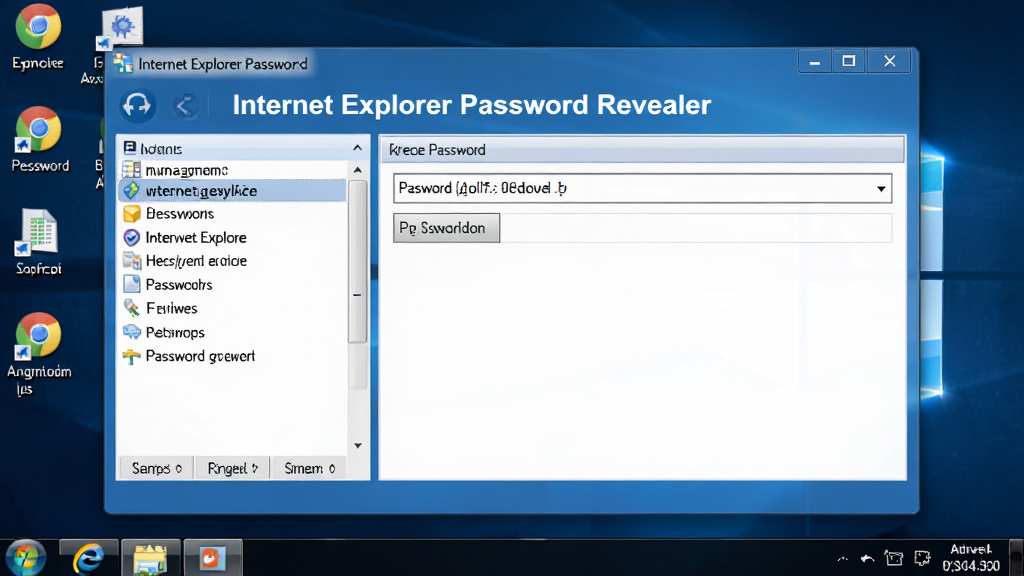Click the Besswons folder icon
The height and width of the screenshot is (576, 1024).
(x=131, y=214)
